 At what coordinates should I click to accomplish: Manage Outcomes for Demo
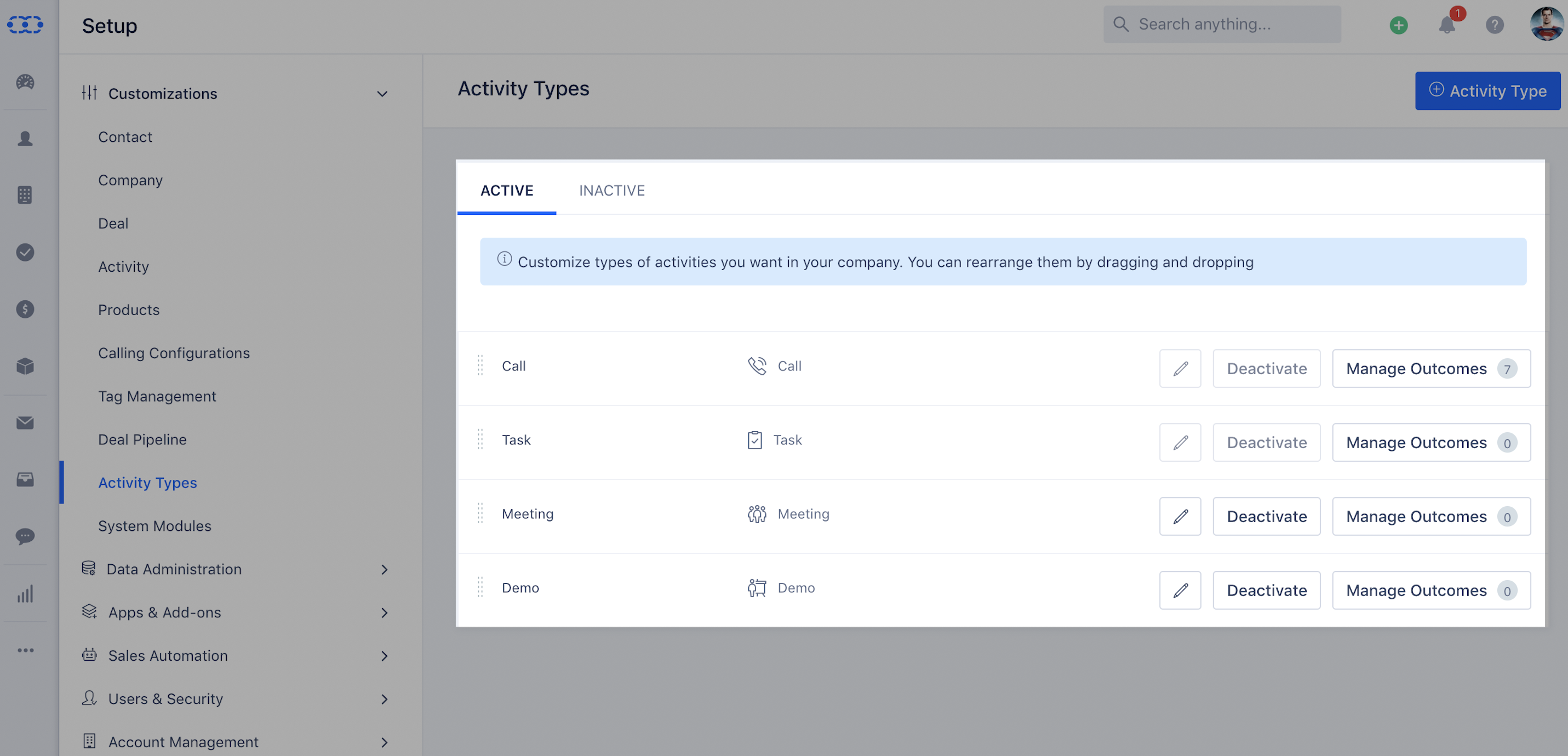pyautogui.click(x=1431, y=590)
